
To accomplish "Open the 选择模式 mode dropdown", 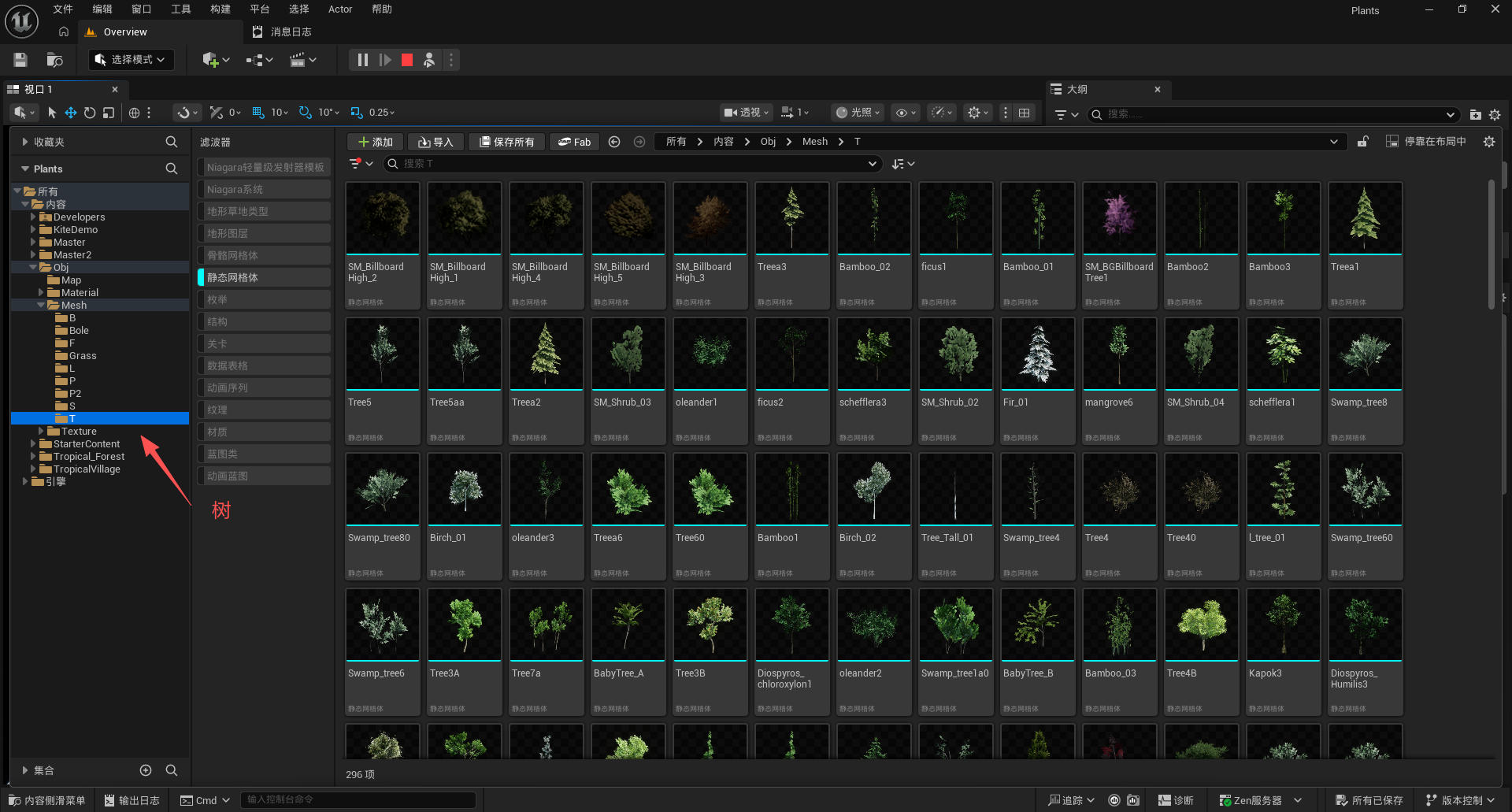I will coord(131,60).
